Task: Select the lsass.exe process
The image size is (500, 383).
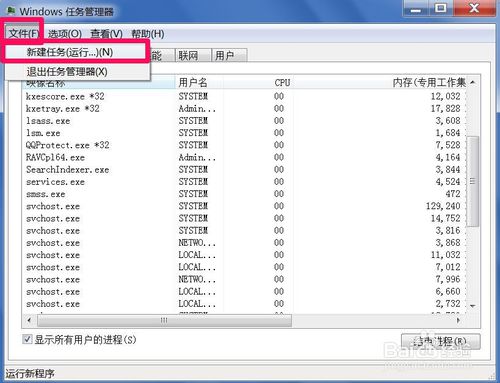Action: 244,121
